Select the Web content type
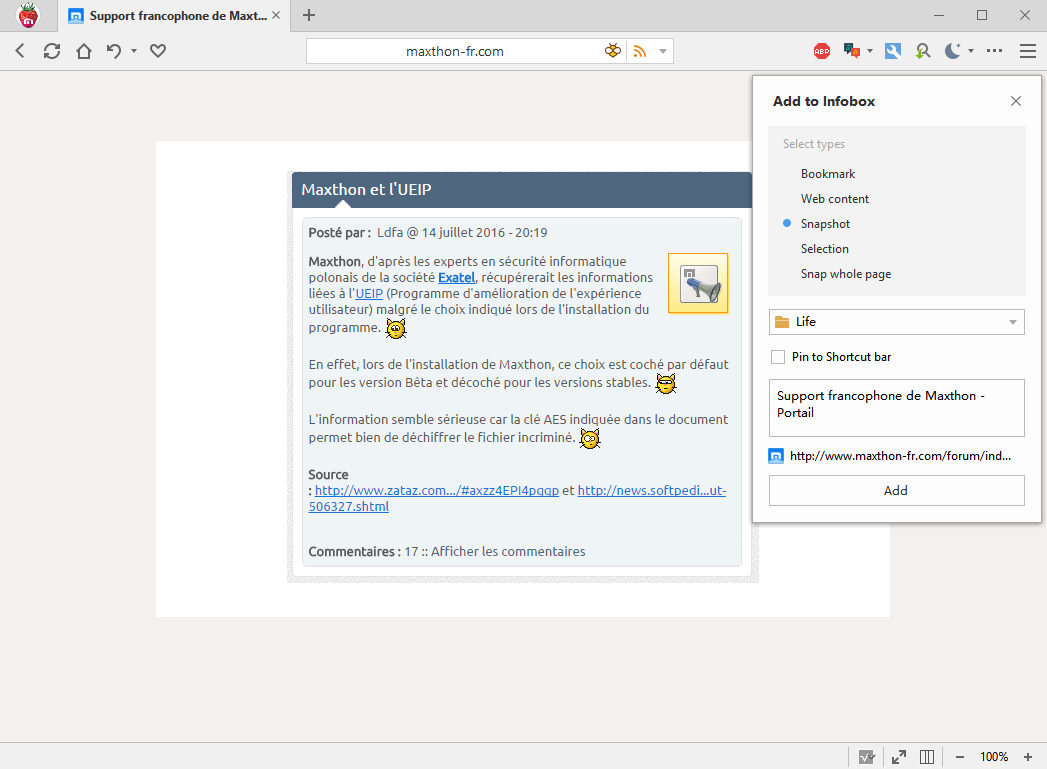This screenshot has width=1047, height=769. click(835, 199)
